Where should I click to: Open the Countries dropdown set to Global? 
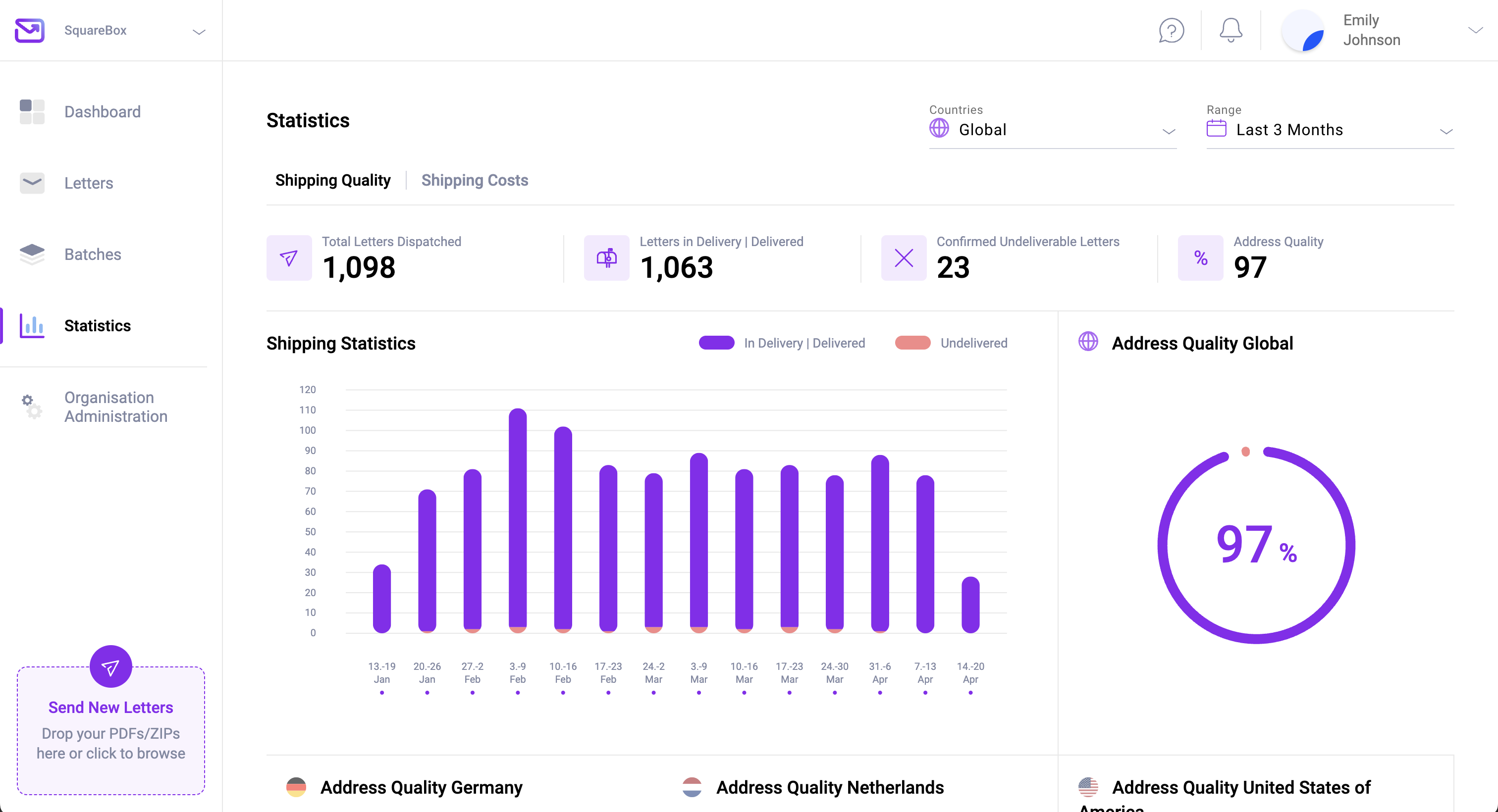(x=1053, y=129)
